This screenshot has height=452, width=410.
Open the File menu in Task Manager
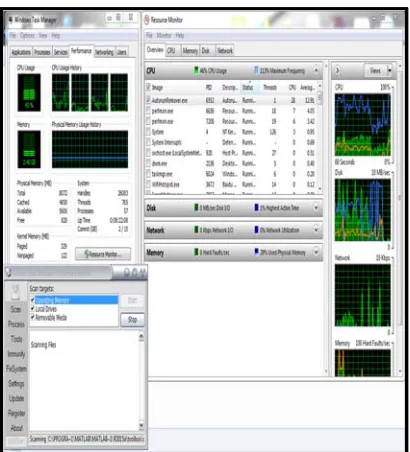[13, 35]
